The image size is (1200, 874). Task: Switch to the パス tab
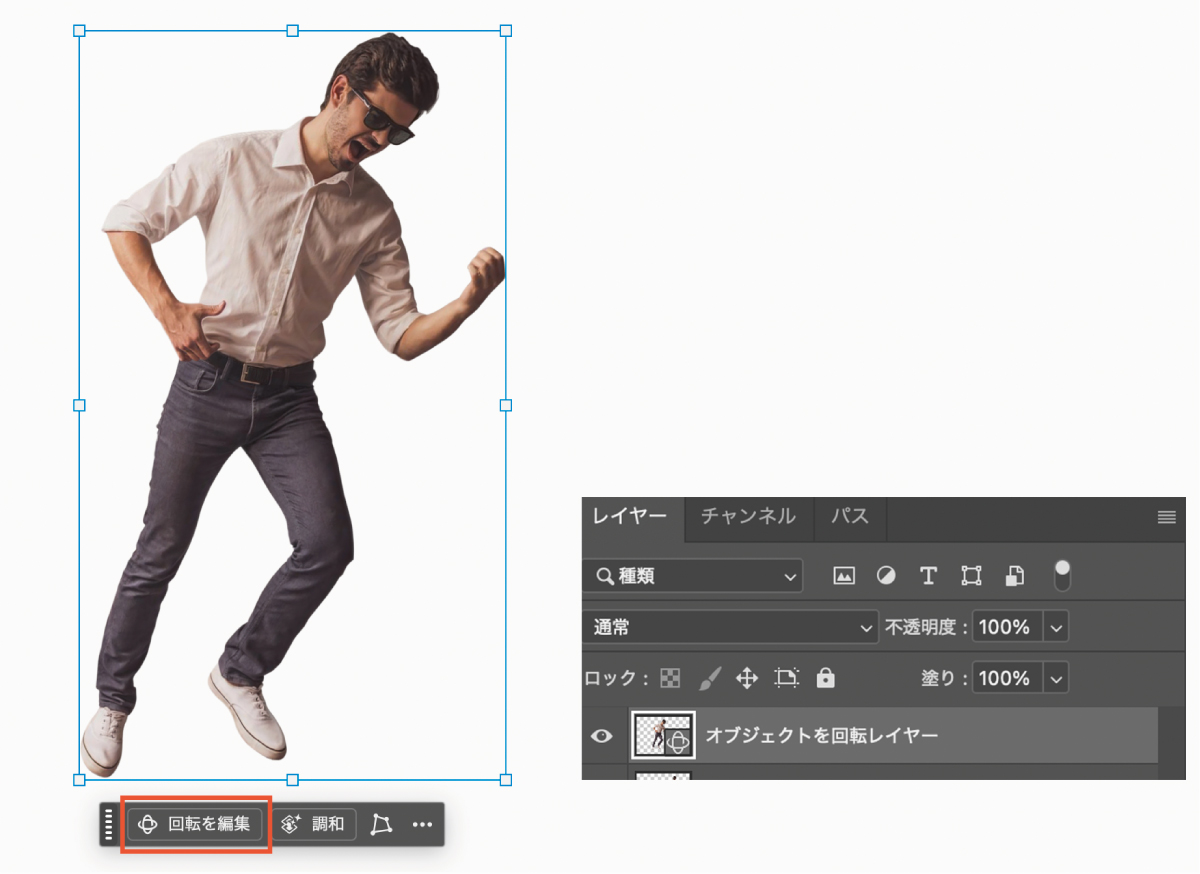point(850,517)
